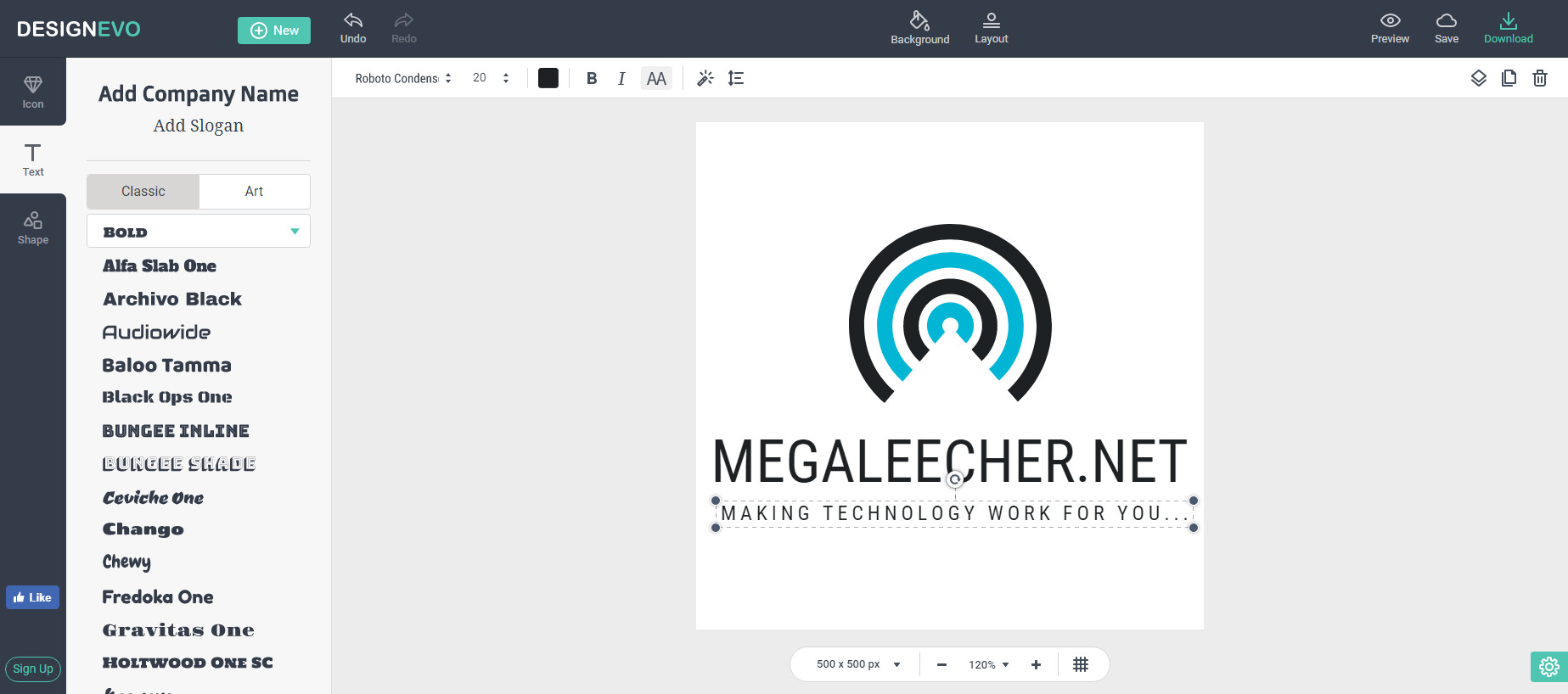Image resolution: width=1568 pixels, height=694 pixels.
Task: Delete selected element with trash icon
Action: pyautogui.click(x=1539, y=78)
